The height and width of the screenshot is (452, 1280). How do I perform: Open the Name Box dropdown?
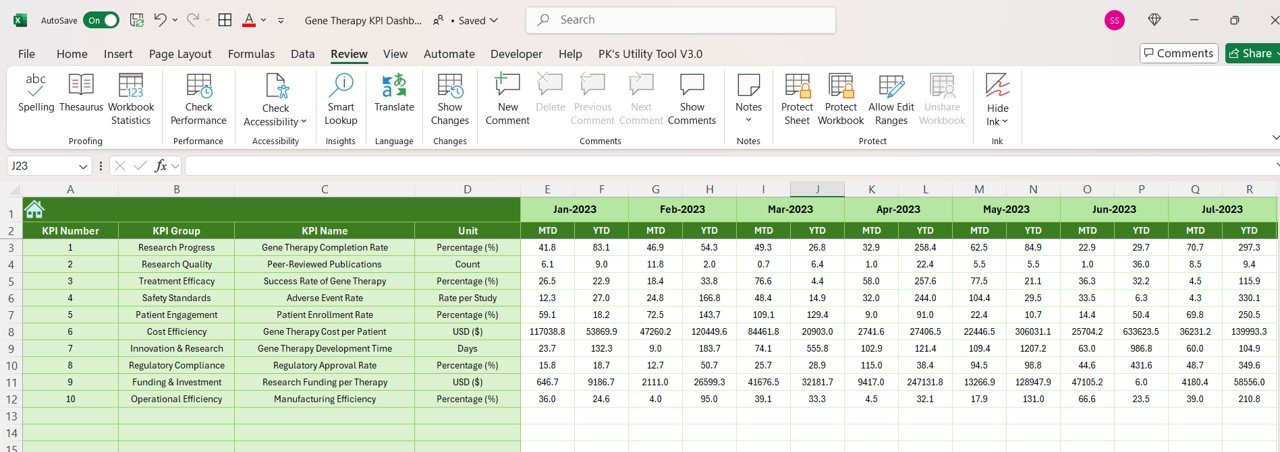coord(84,166)
